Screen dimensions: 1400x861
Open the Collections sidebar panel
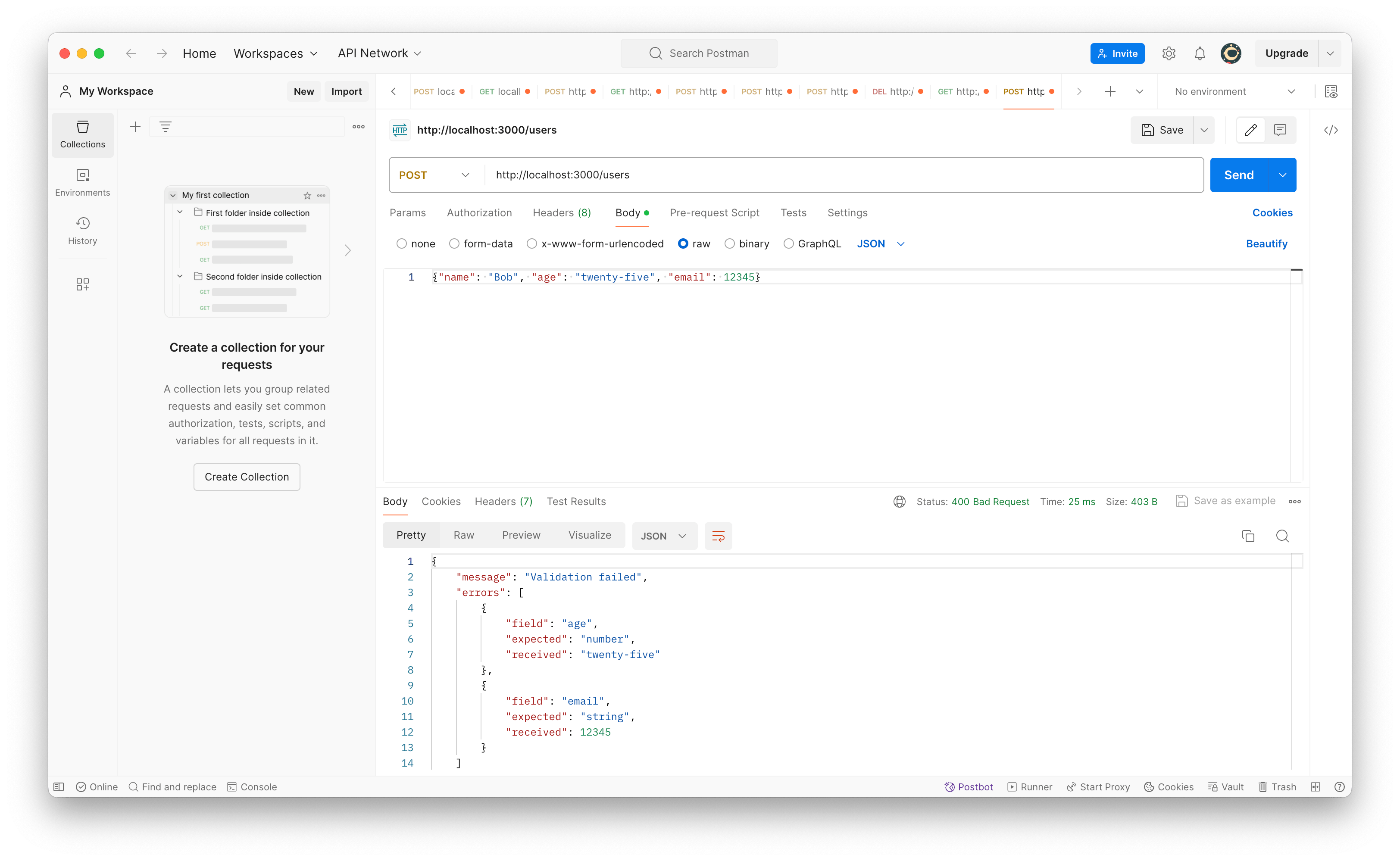click(83, 134)
